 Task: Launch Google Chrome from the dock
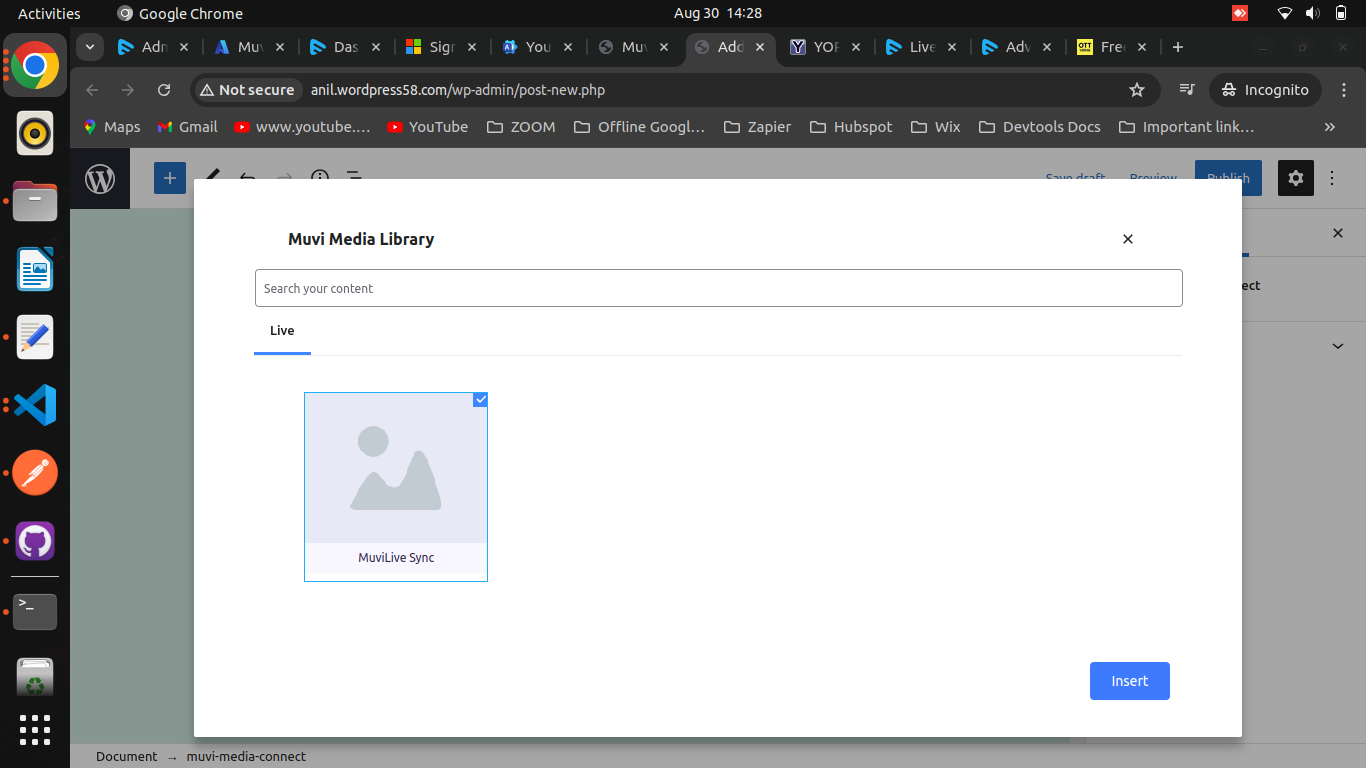pos(35,65)
